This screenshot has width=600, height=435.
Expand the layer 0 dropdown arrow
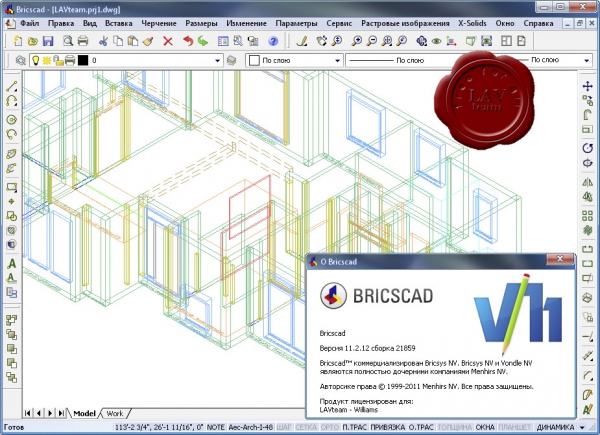217,60
